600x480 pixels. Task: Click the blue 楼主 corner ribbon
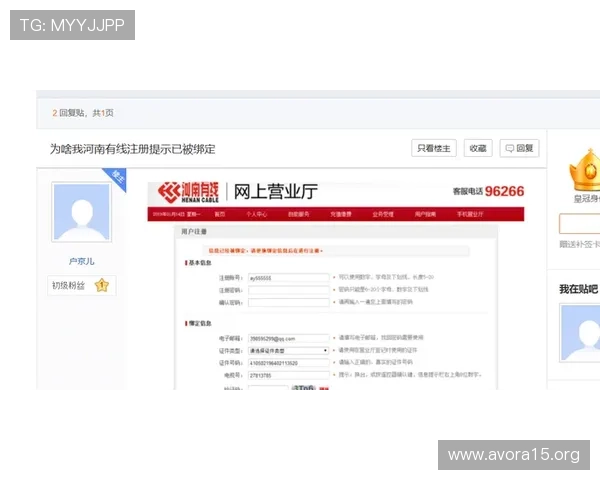pos(118,176)
